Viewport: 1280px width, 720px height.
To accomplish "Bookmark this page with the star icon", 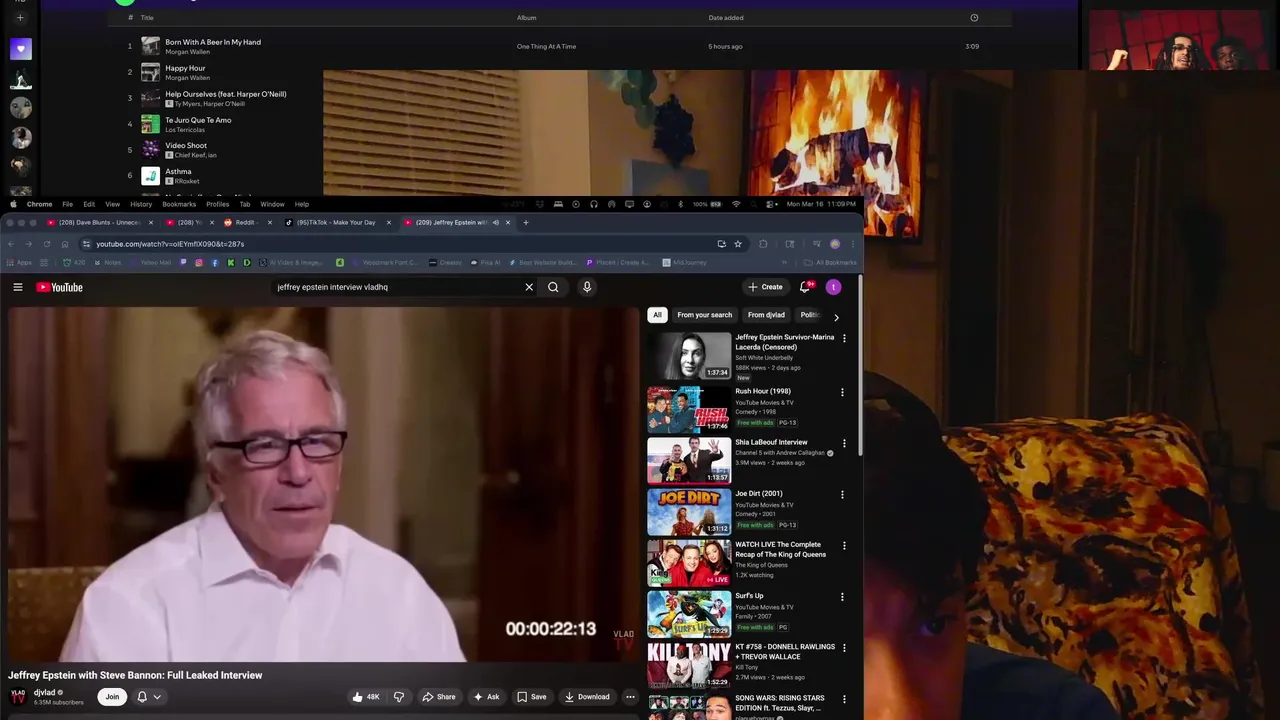I will coord(738,244).
